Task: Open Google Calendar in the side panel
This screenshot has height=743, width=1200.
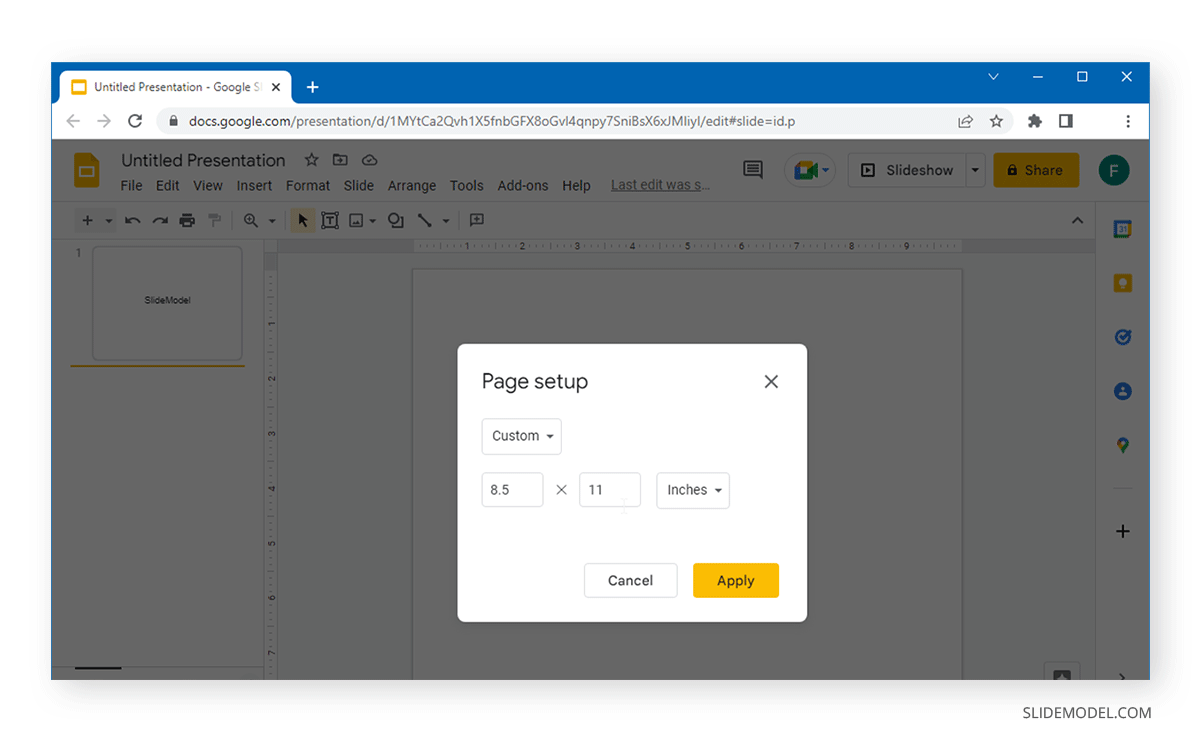Action: click(x=1122, y=228)
